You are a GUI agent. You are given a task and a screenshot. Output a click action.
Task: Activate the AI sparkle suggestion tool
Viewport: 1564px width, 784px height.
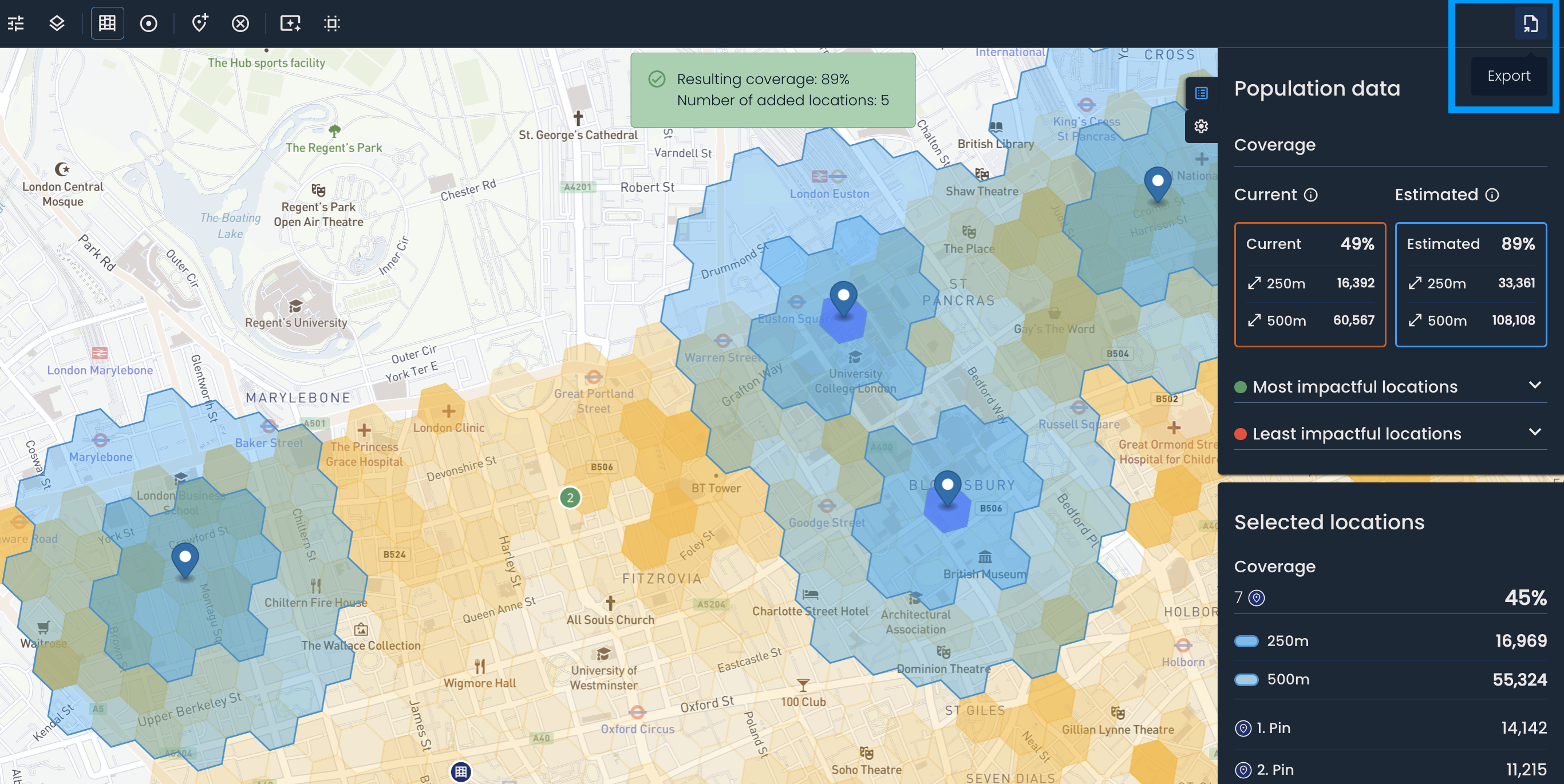click(x=290, y=23)
